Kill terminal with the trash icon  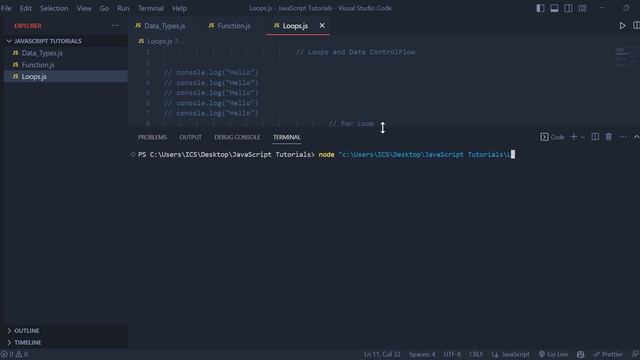(609, 137)
